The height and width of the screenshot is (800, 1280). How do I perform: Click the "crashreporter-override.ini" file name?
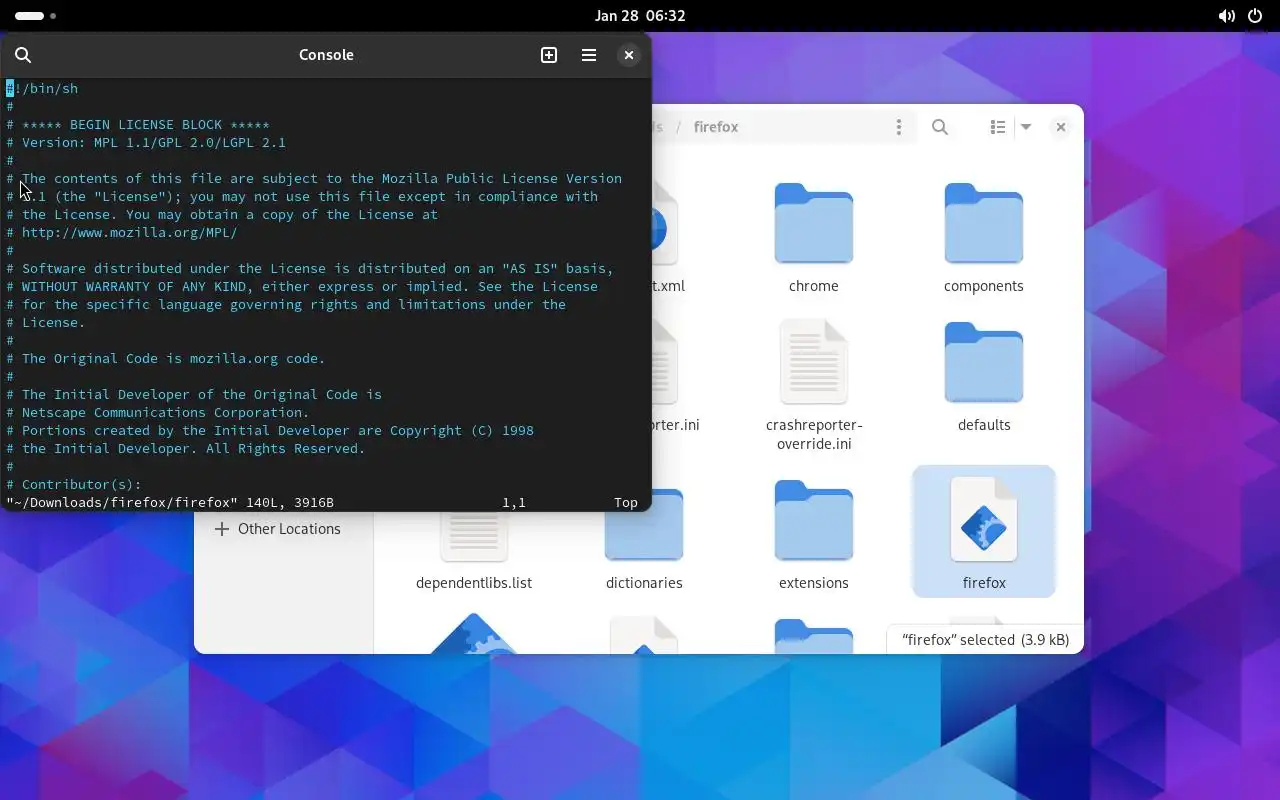tap(814, 434)
